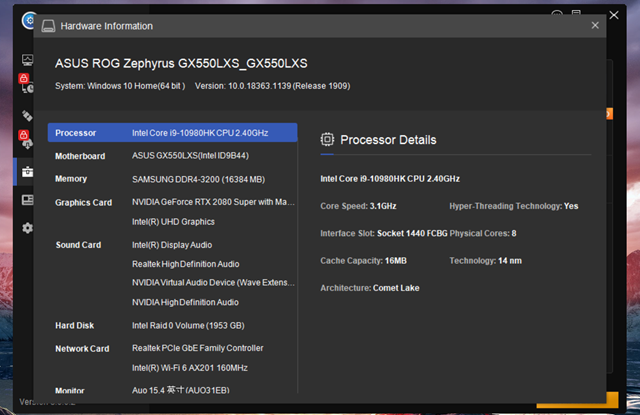Viewport: 640px width, 415px height.
Task: Click the hardware drive icon in the dialog title
Action: click(x=48, y=26)
